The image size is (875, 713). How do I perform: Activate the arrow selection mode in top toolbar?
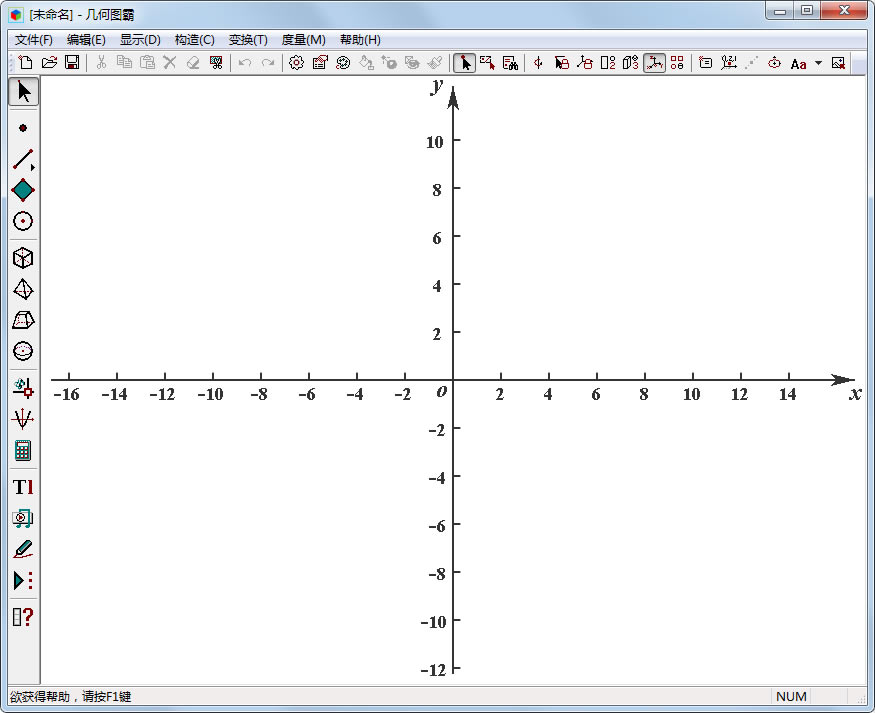[464, 63]
